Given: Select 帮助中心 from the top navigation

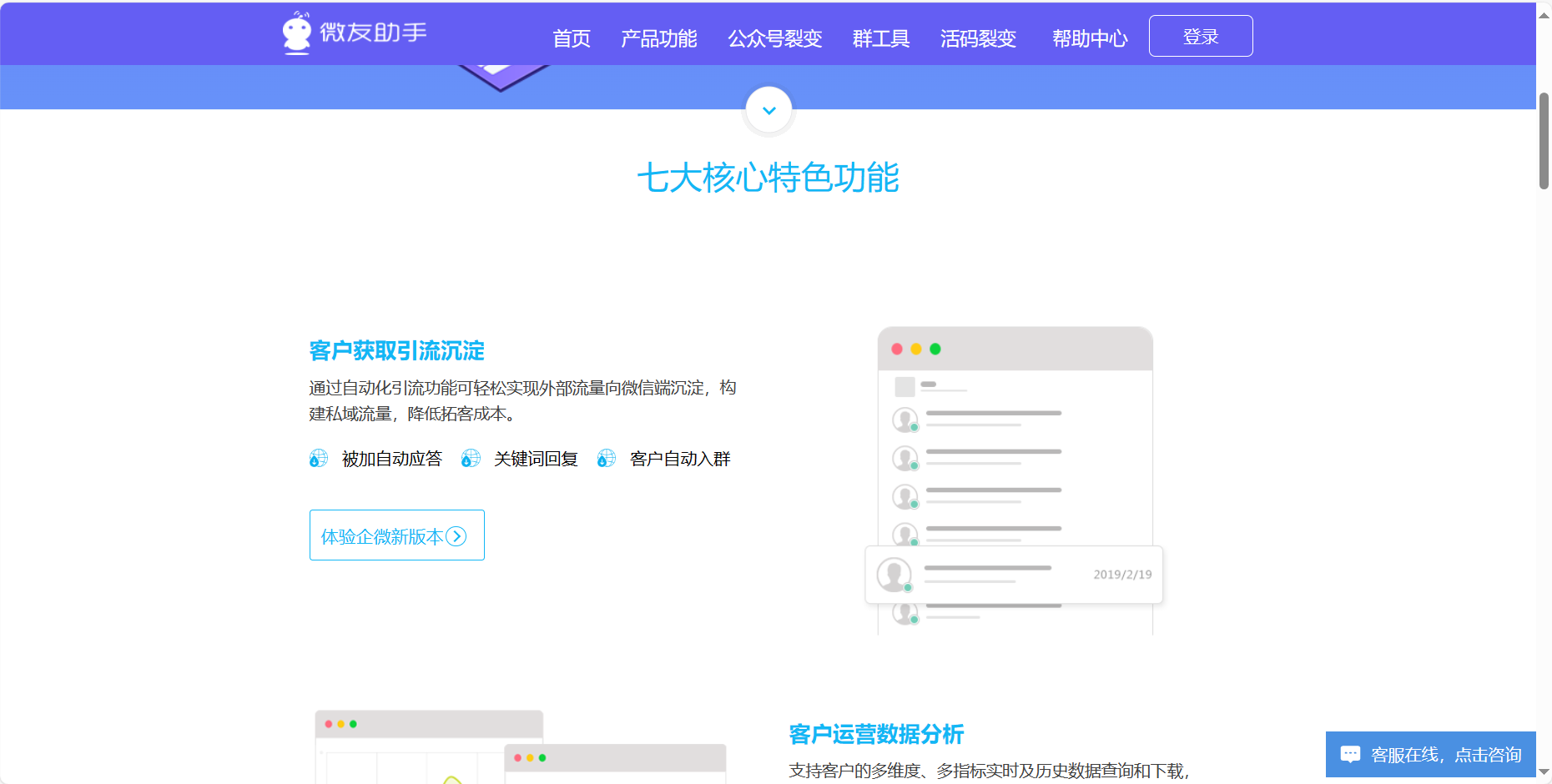Looking at the screenshot, I should tap(1089, 38).
